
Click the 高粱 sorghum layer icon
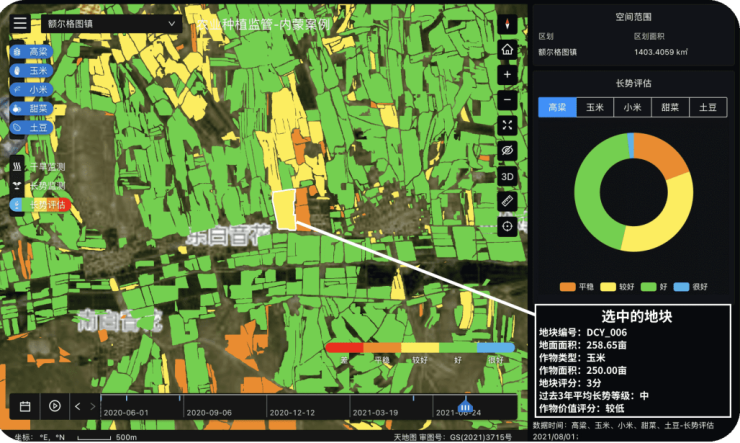click(x=17, y=52)
